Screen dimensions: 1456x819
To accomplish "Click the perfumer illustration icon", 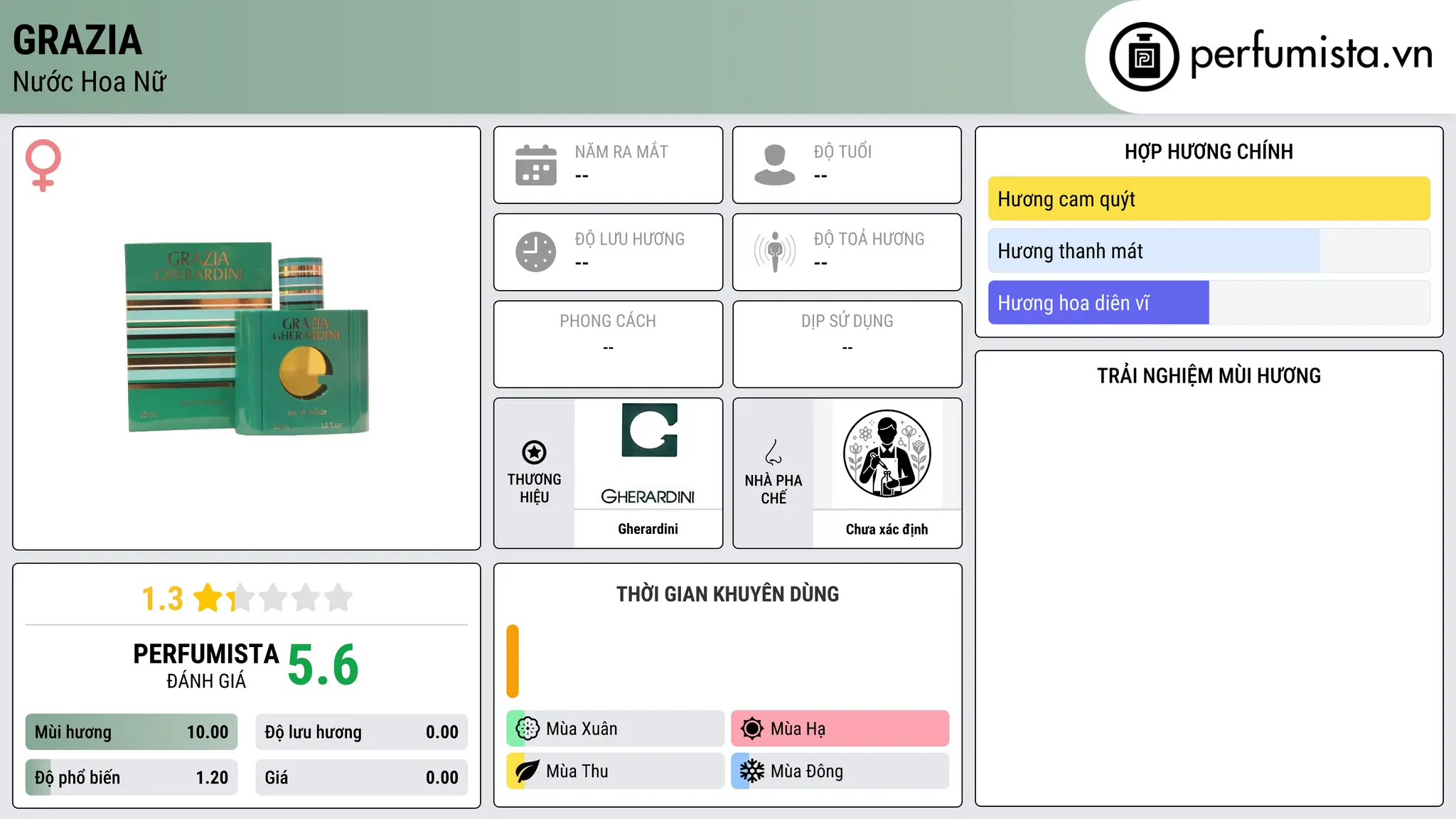I will click(x=887, y=454).
